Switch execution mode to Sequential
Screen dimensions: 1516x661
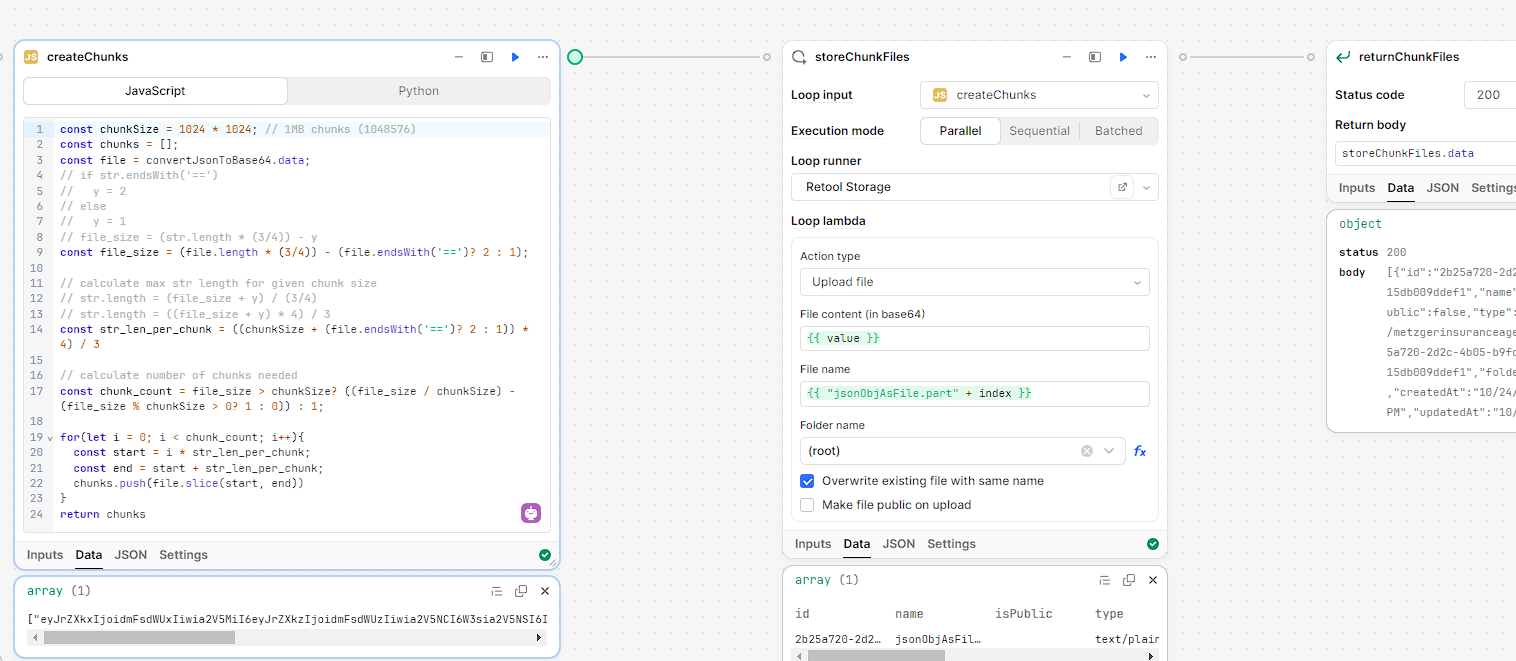(x=1039, y=130)
